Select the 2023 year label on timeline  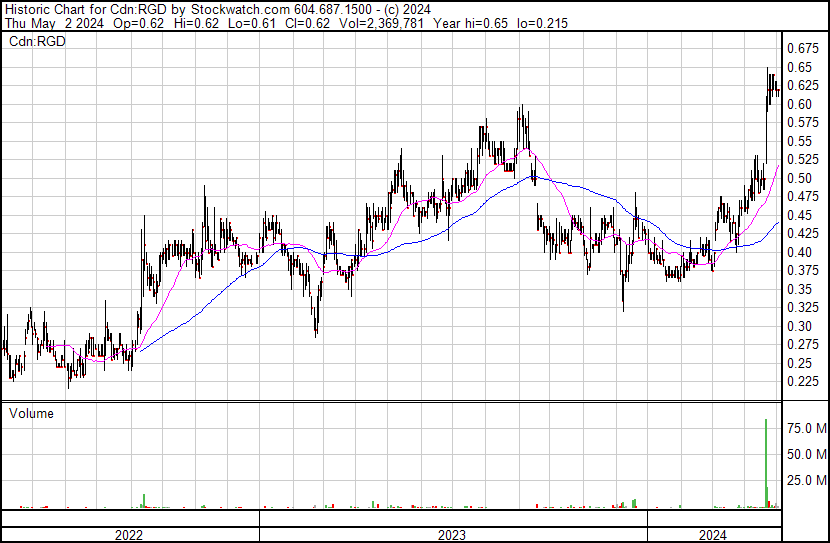tap(452, 535)
